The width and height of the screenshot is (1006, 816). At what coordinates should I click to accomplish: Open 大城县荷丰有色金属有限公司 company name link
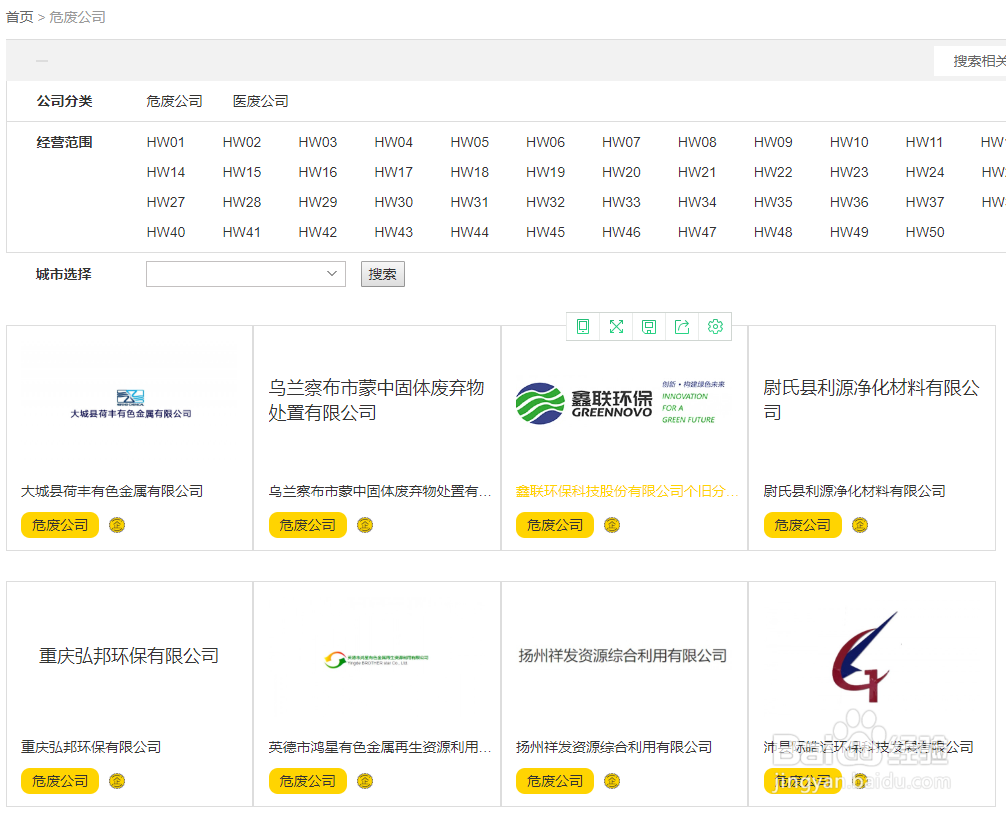(x=112, y=491)
